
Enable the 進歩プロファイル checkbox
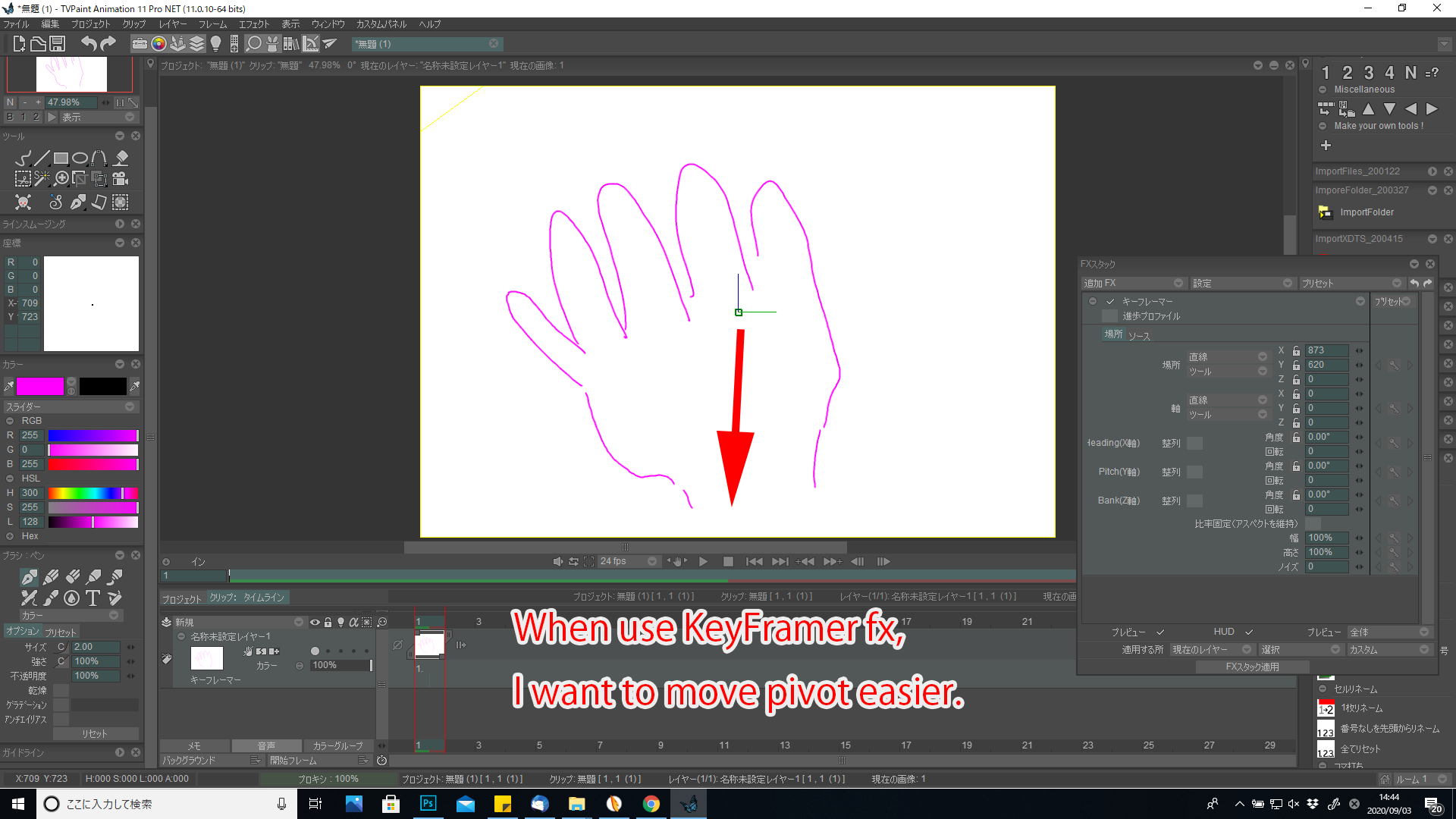[x=1109, y=316]
